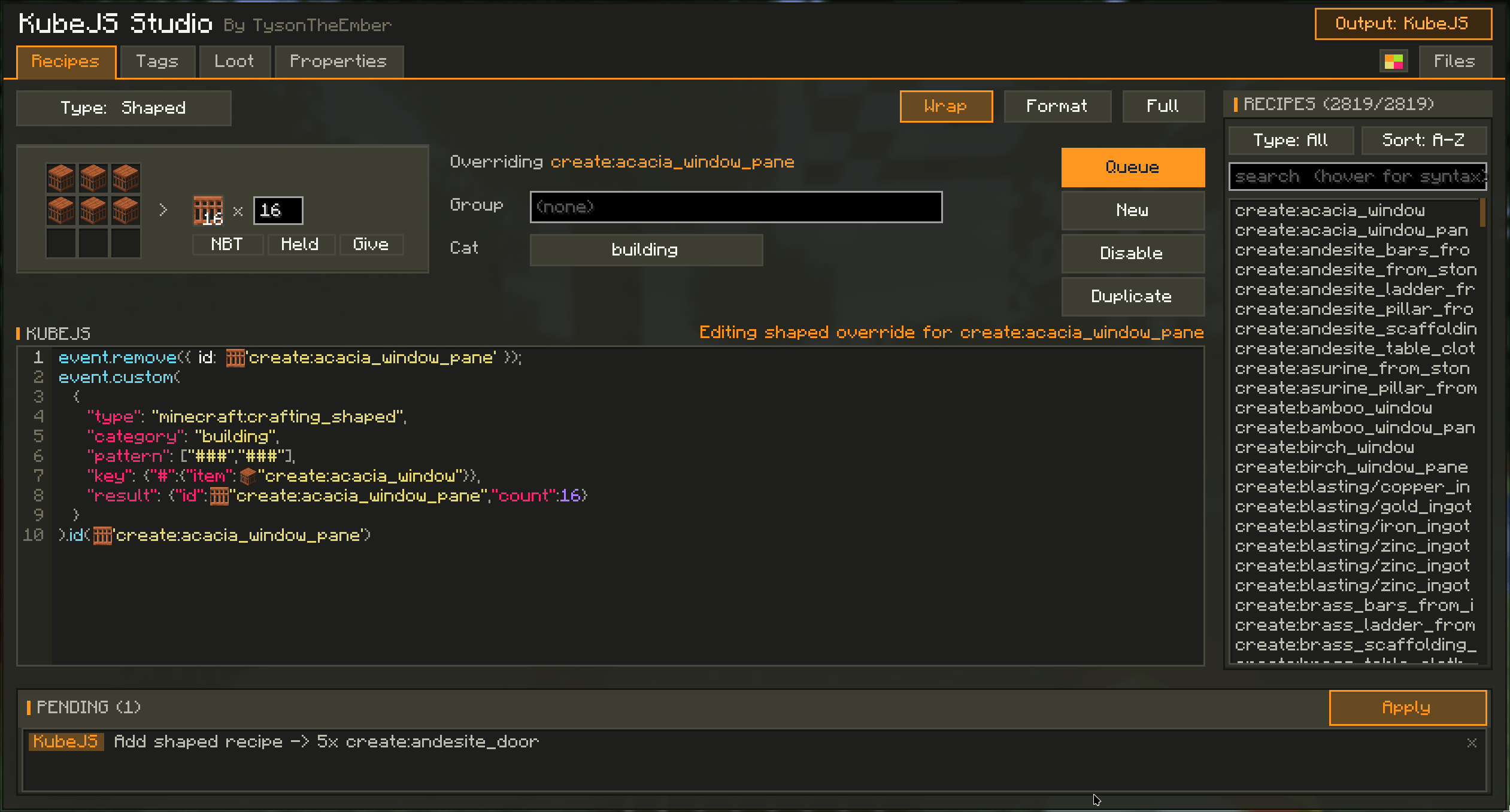Click code line 6 pattern text

pos(192,457)
